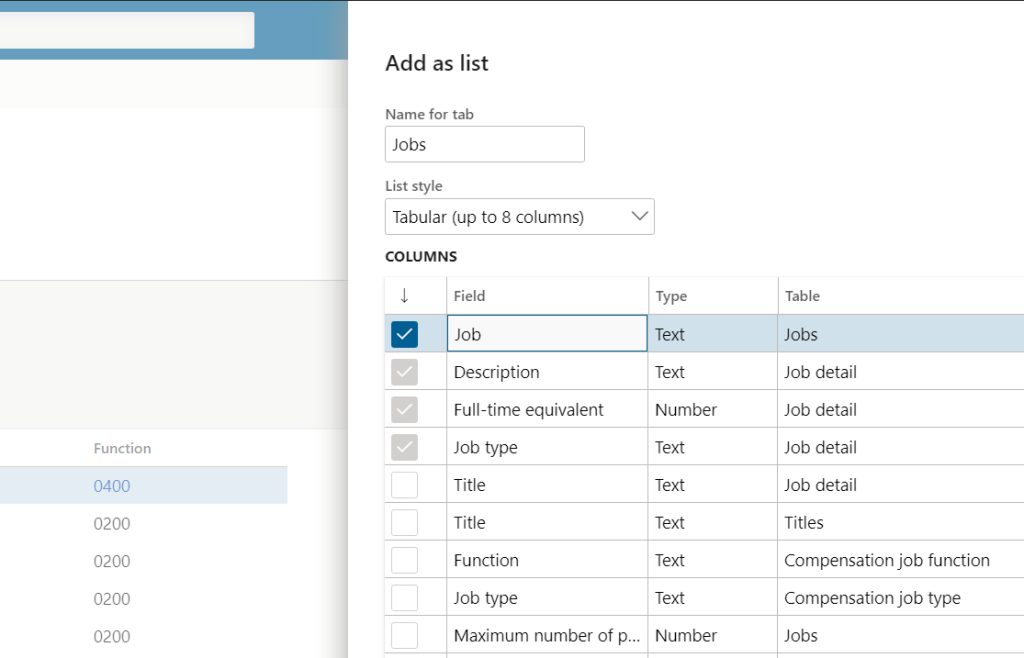Click the Function column header in grid
Viewport: 1024px width, 658px height.
pos(122,448)
